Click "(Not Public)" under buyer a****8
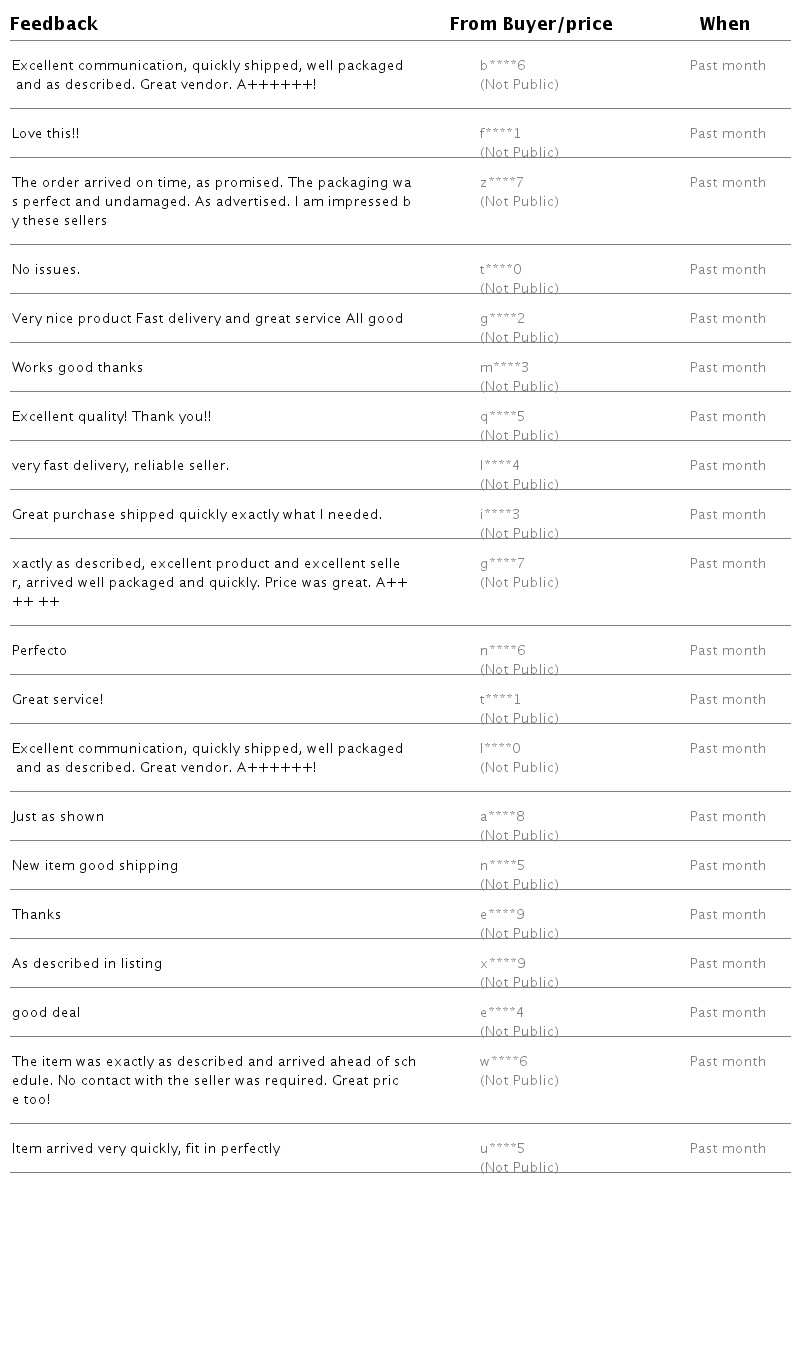800x1368 pixels. (519, 836)
